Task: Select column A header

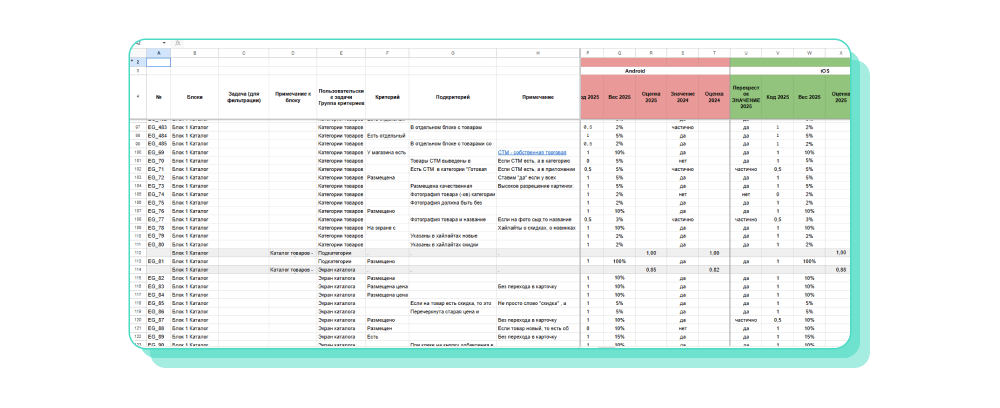Action: coord(158,52)
